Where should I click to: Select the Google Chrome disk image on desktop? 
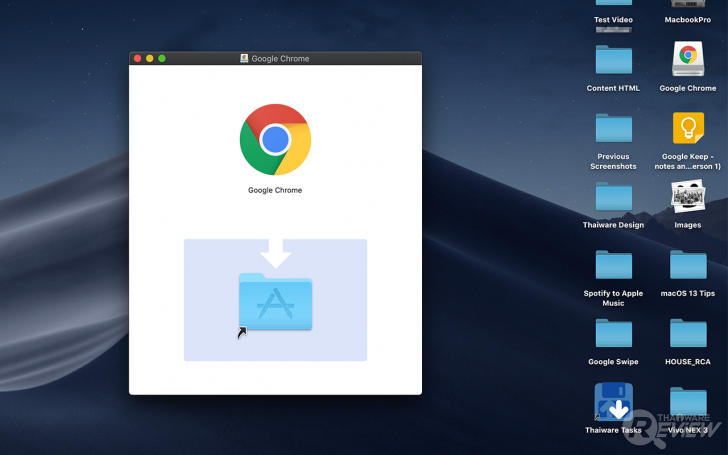688,59
